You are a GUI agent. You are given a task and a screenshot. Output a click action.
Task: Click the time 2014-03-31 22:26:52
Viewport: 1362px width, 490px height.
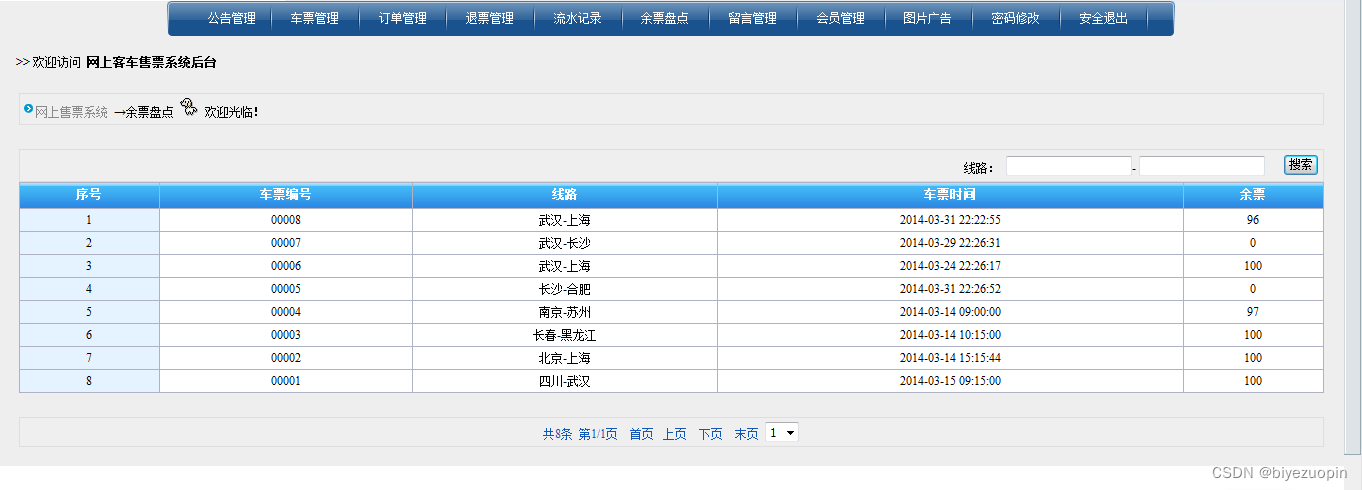(950, 289)
